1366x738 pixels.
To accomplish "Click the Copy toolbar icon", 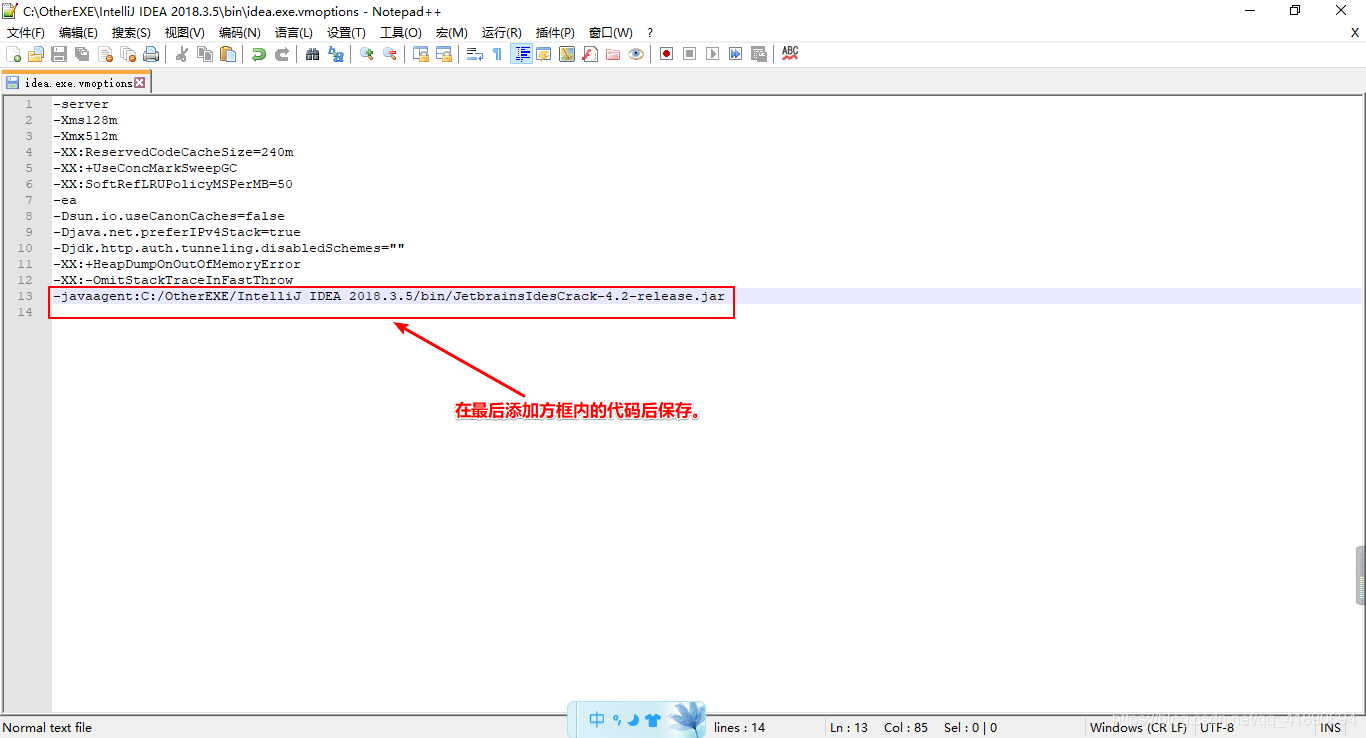I will pos(205,54).
